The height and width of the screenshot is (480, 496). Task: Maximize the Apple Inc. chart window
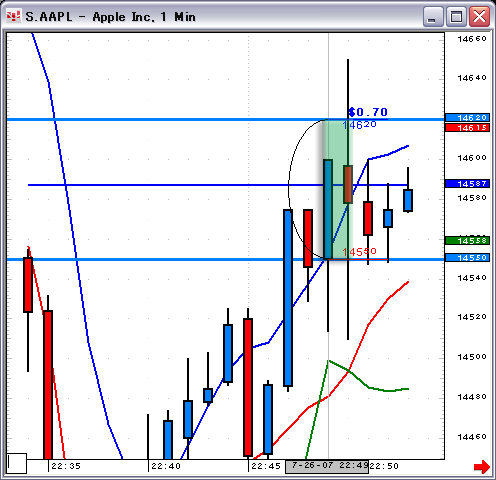456,17
